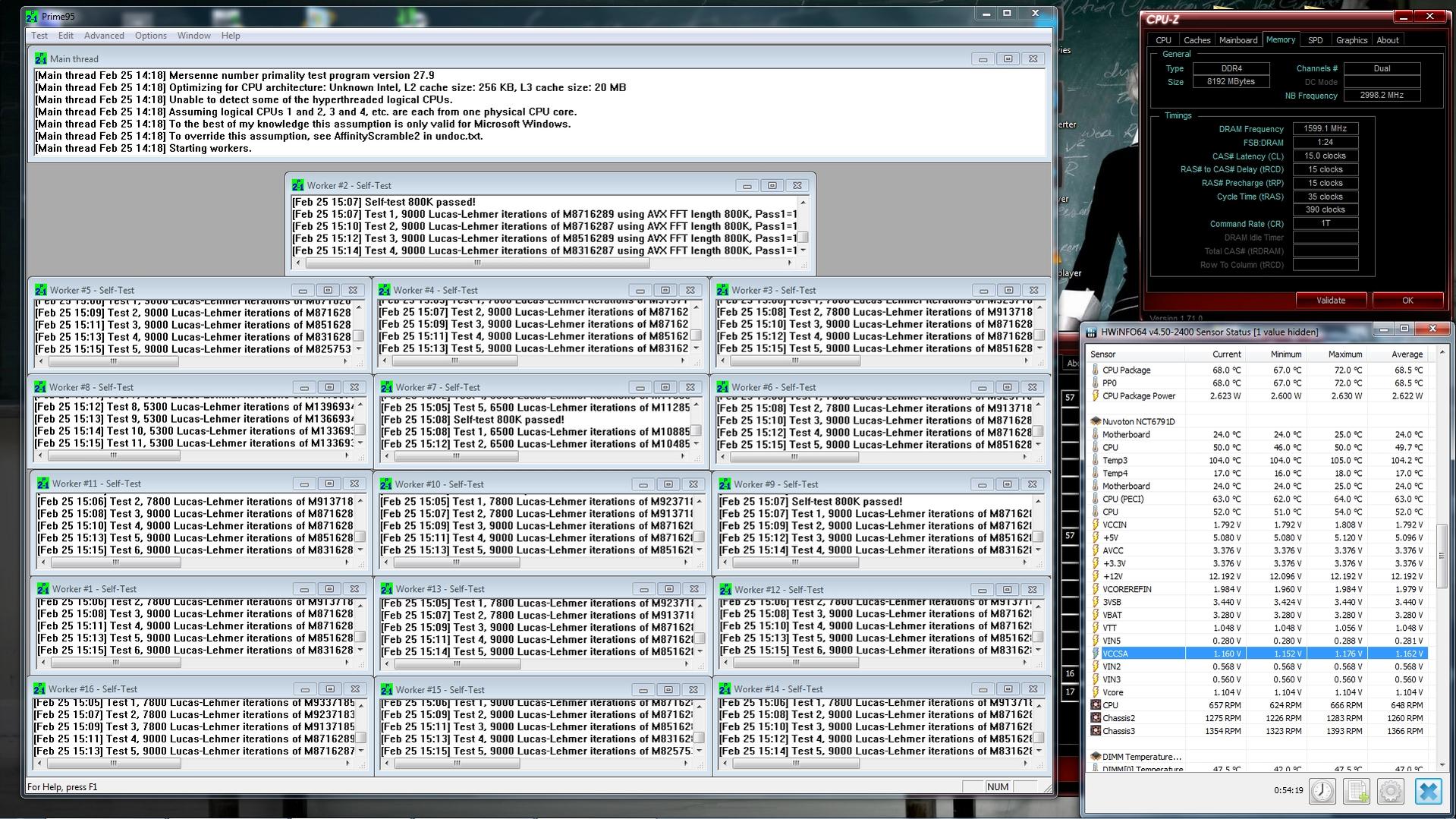The image size is (1456, 819).
Task: Click the Chassis2 fan icon in HWiNFO
Action: pos(1096,718)
